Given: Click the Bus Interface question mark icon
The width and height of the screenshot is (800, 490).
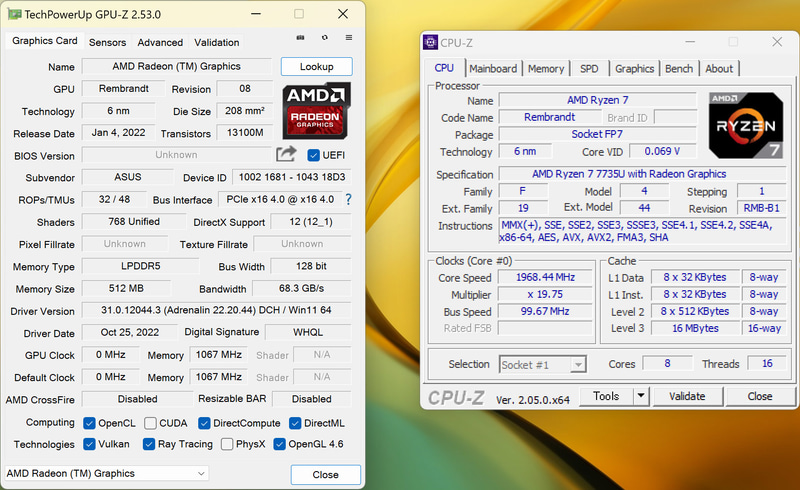Looking at the screenshot, I should coord(348,200).
